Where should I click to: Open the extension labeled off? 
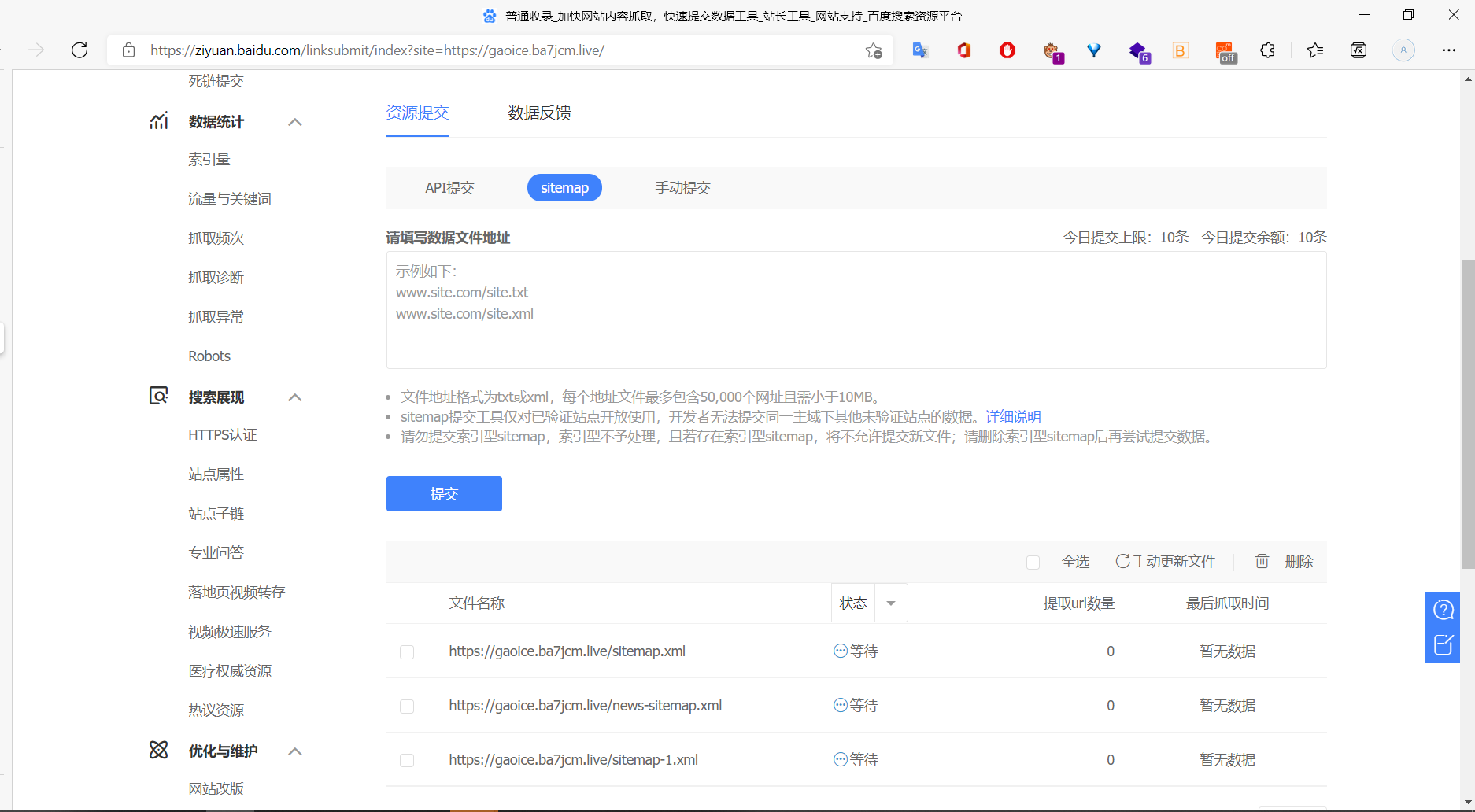[x=1225, y=52]
